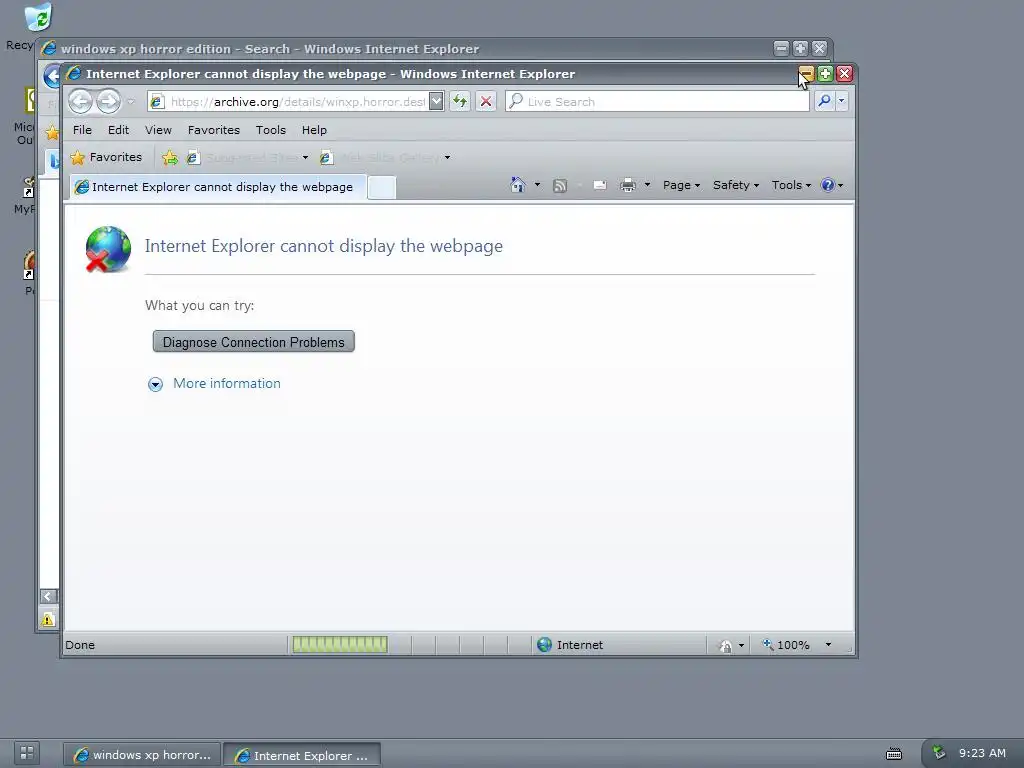
Task: Click the background window's Favorites star icon
Action: click(52, 134)
